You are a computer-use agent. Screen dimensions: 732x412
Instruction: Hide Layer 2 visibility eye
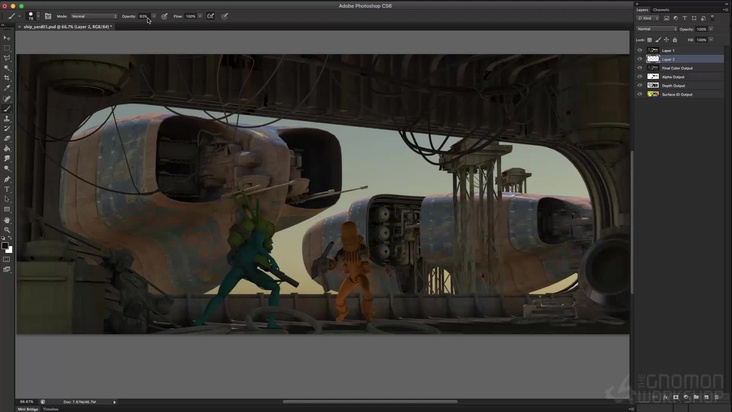point(640,59)
